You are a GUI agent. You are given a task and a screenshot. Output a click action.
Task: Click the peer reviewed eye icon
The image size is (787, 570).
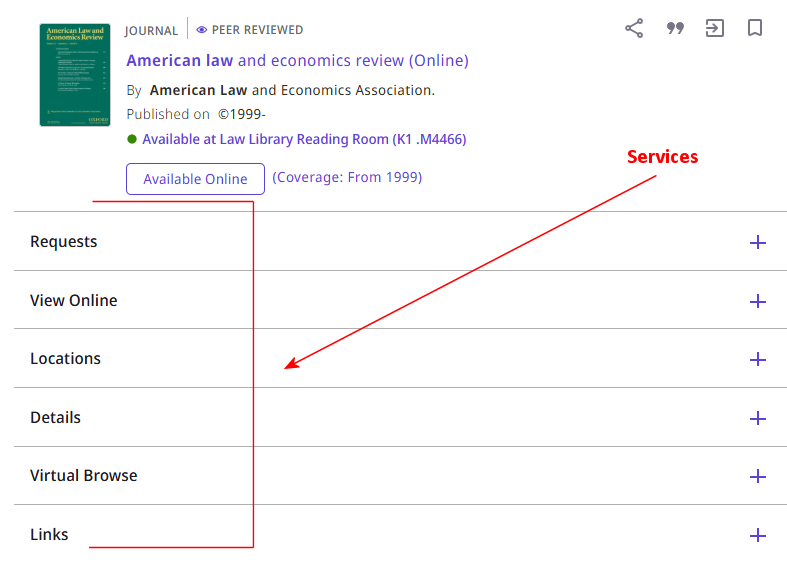(x=201, y=30)
